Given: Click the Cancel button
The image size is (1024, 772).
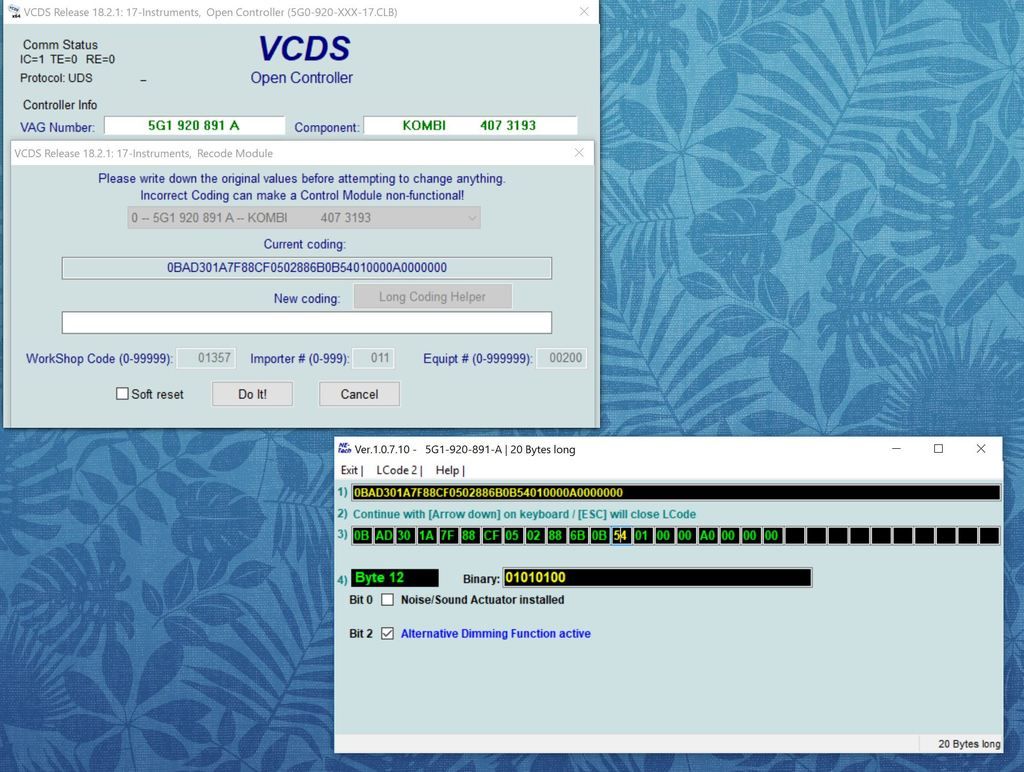Looking at the screenshot, I should point(359,394).
